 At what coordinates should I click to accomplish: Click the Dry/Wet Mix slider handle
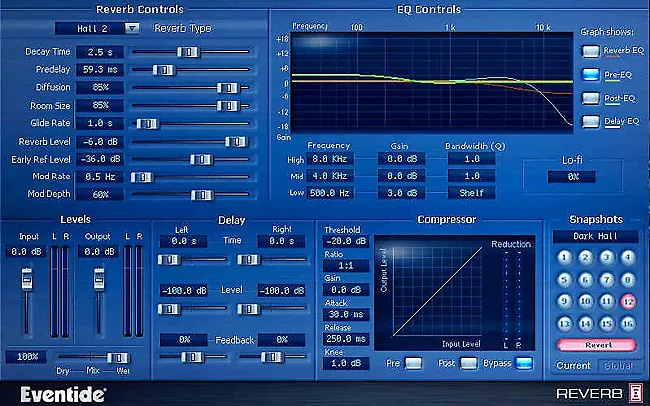118,357
